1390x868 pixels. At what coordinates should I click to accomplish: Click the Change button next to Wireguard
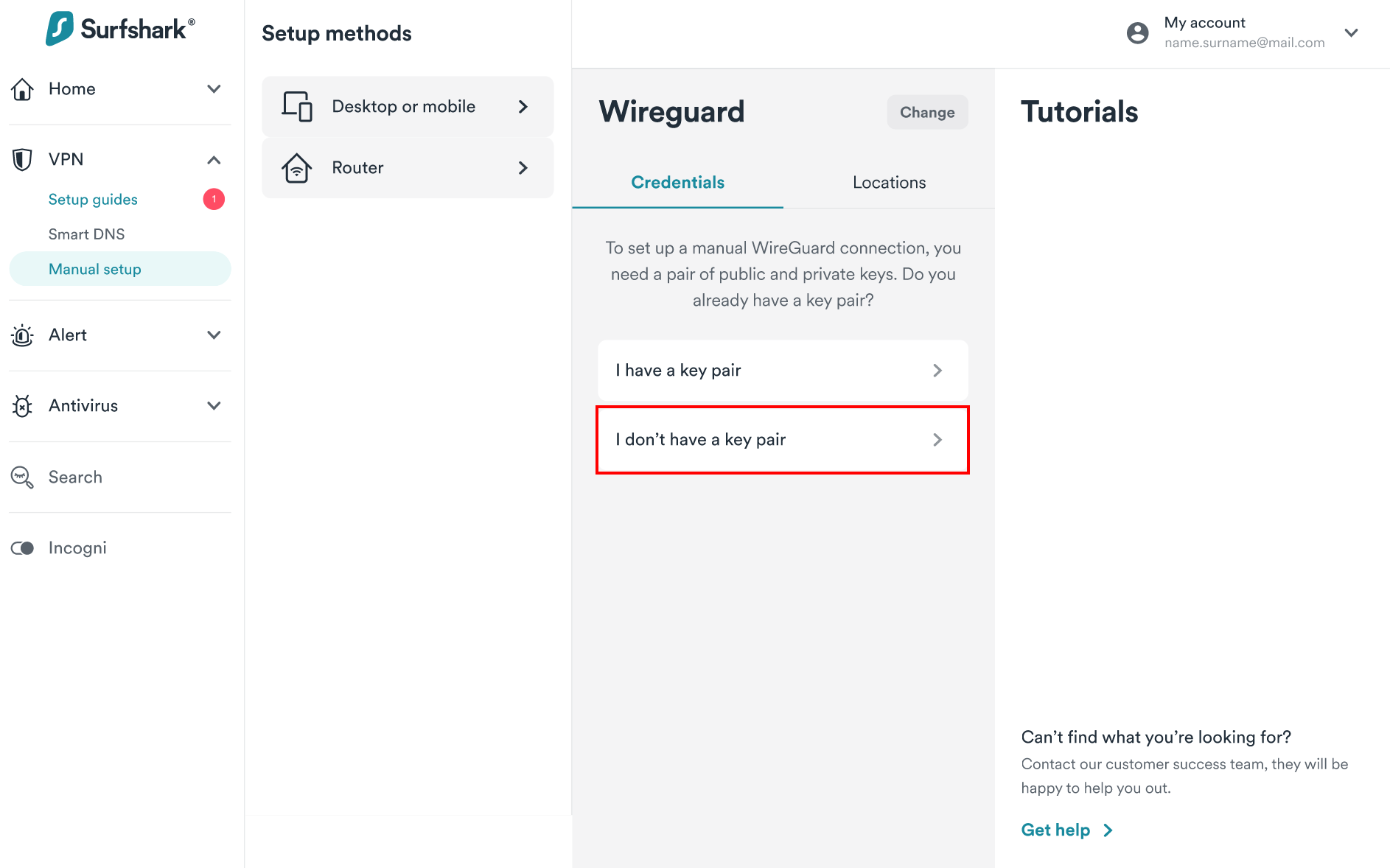pyautogui.click(x=927, y=112)
